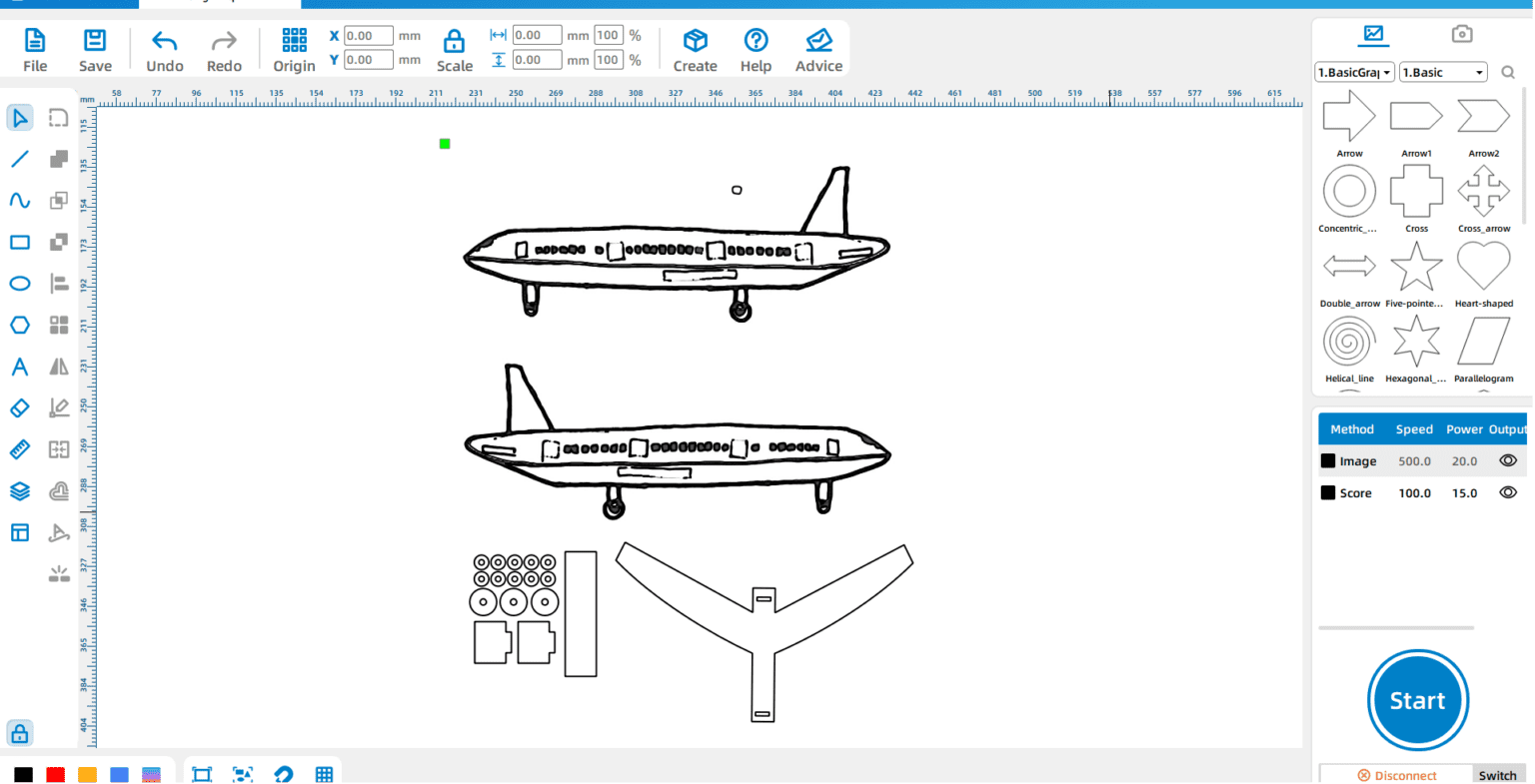Click the magnet snapping icon in bottom bar

283,775
